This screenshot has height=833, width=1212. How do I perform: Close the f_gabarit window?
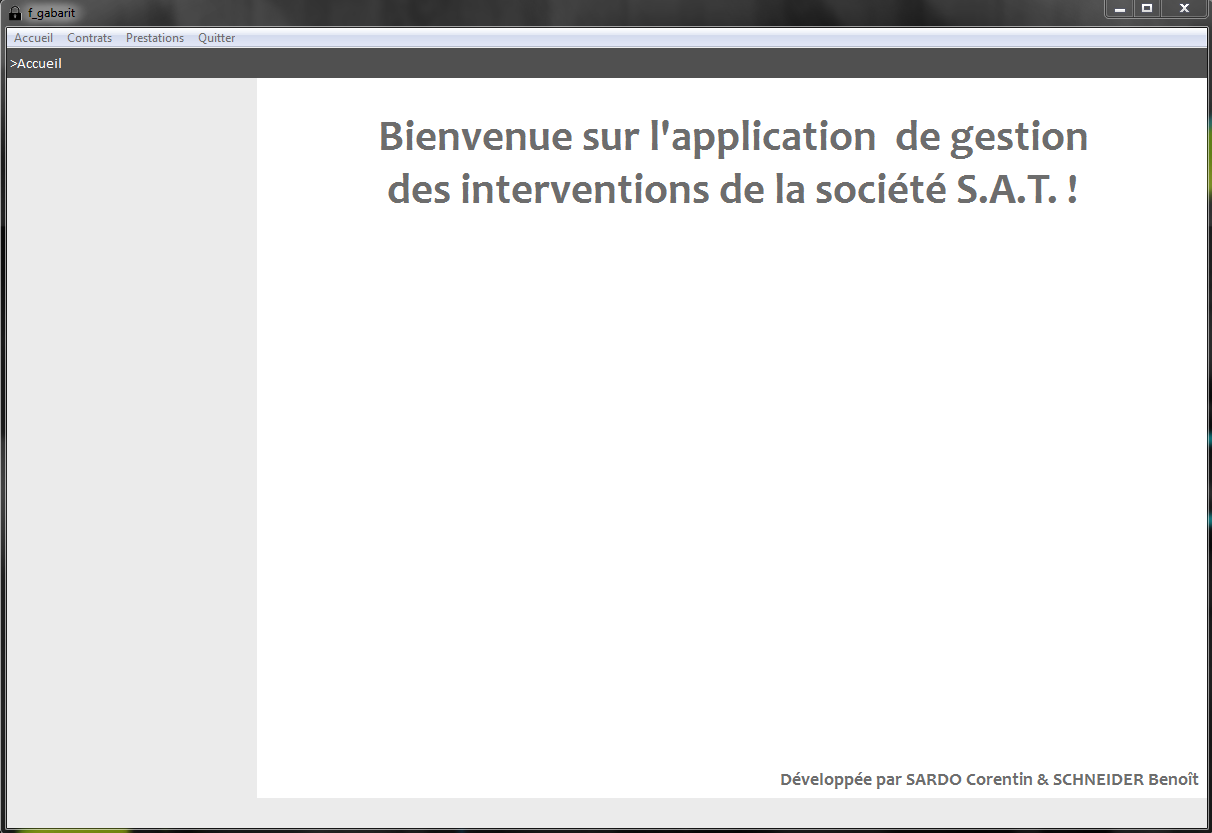1184,9
